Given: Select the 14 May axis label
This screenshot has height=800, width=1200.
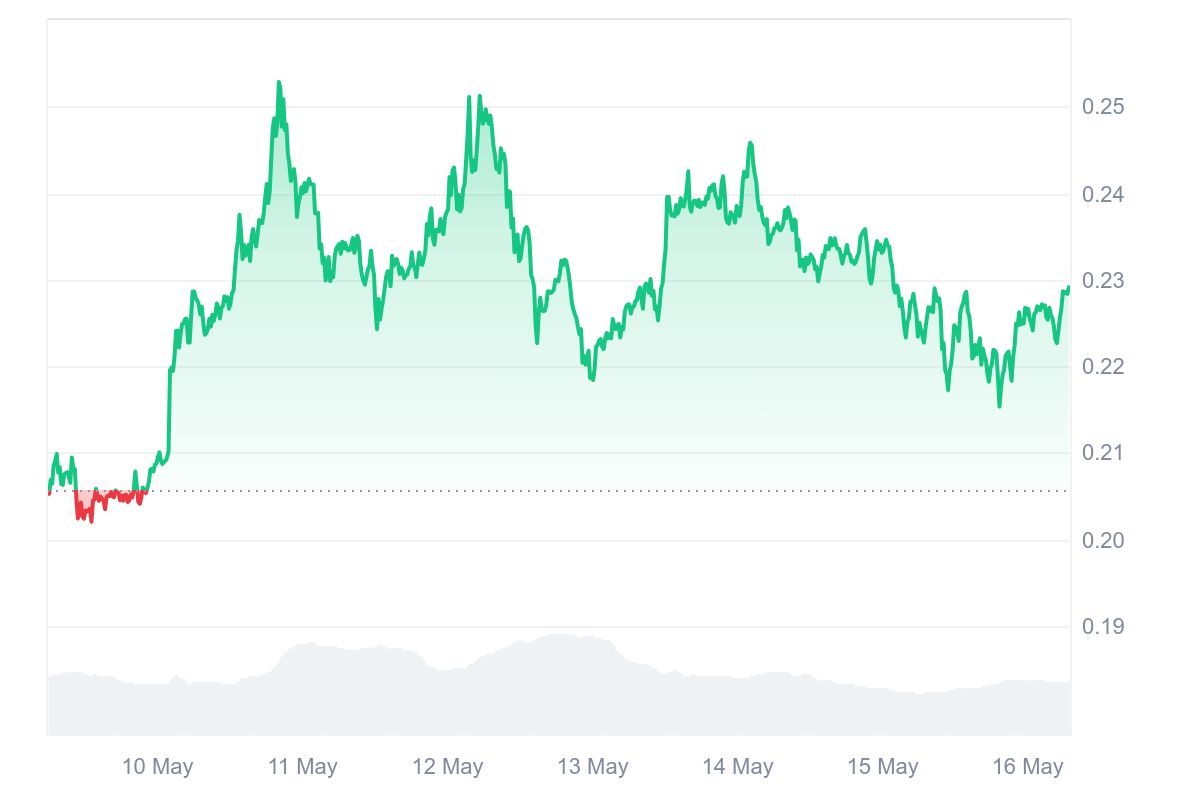Looking at the screenshot, I should click(738, 767).
